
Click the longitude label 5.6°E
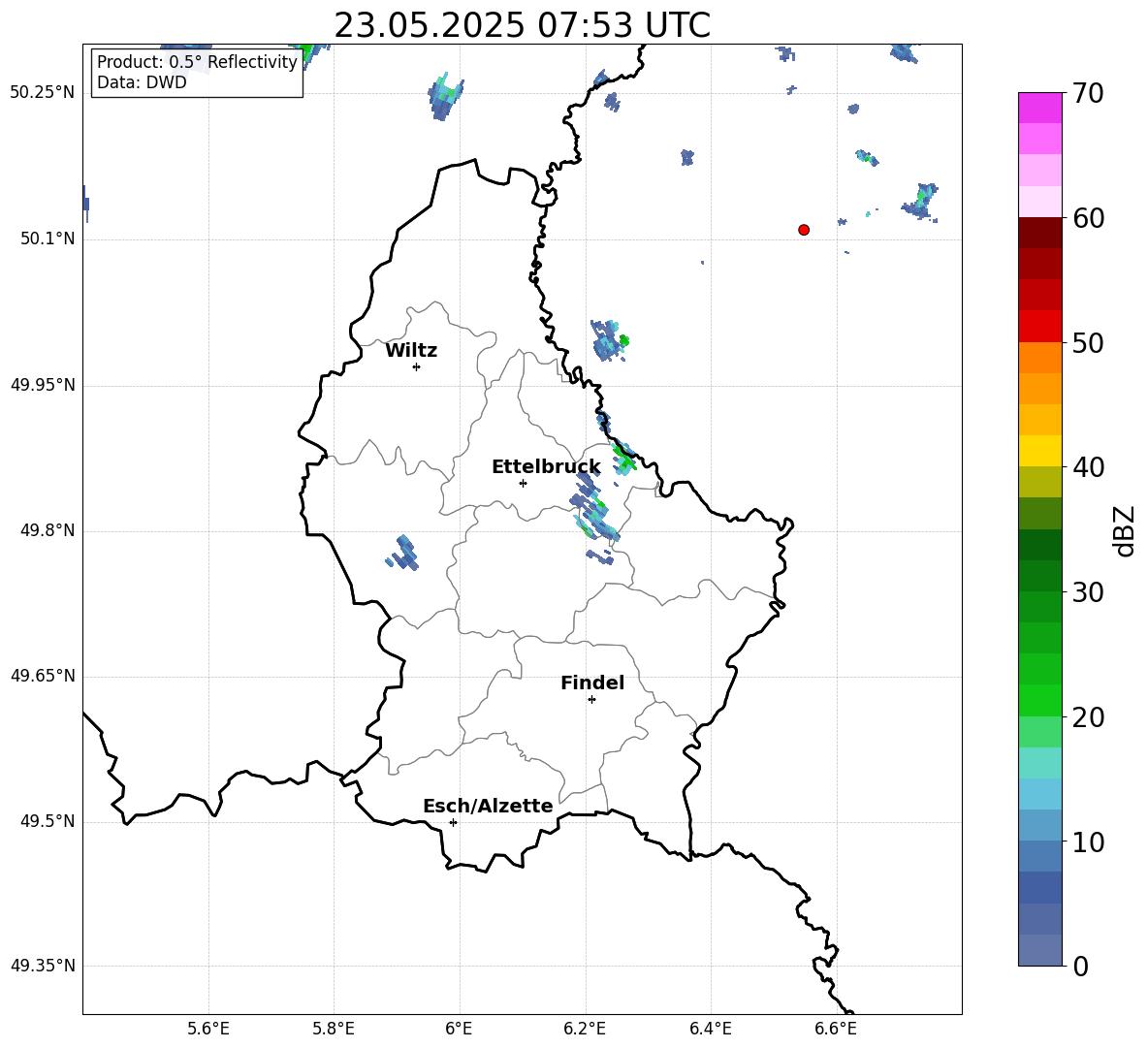click(208, 1029)
